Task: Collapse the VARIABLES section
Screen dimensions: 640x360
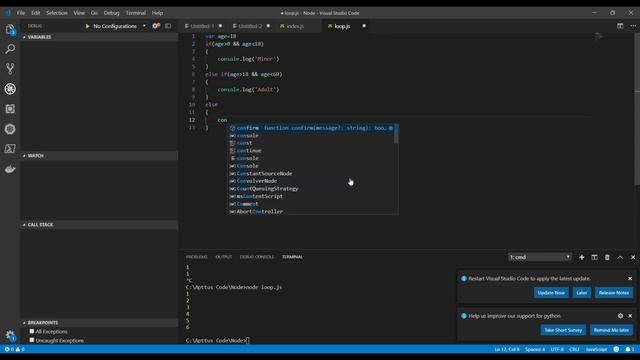Action: [x=99, y=37]
